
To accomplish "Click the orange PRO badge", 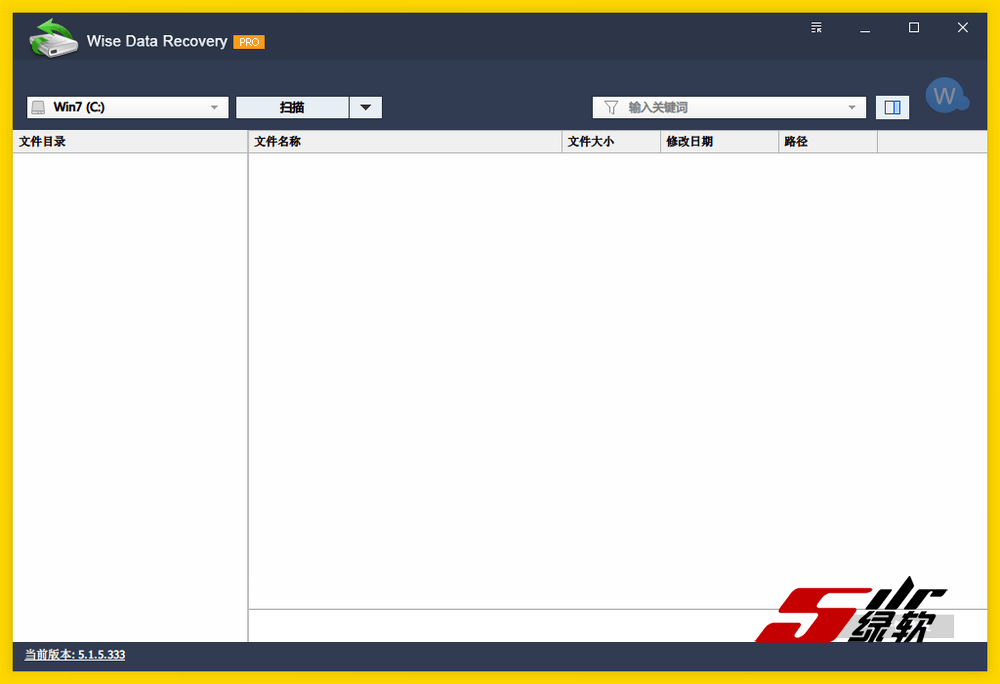I will coord(248,42).
